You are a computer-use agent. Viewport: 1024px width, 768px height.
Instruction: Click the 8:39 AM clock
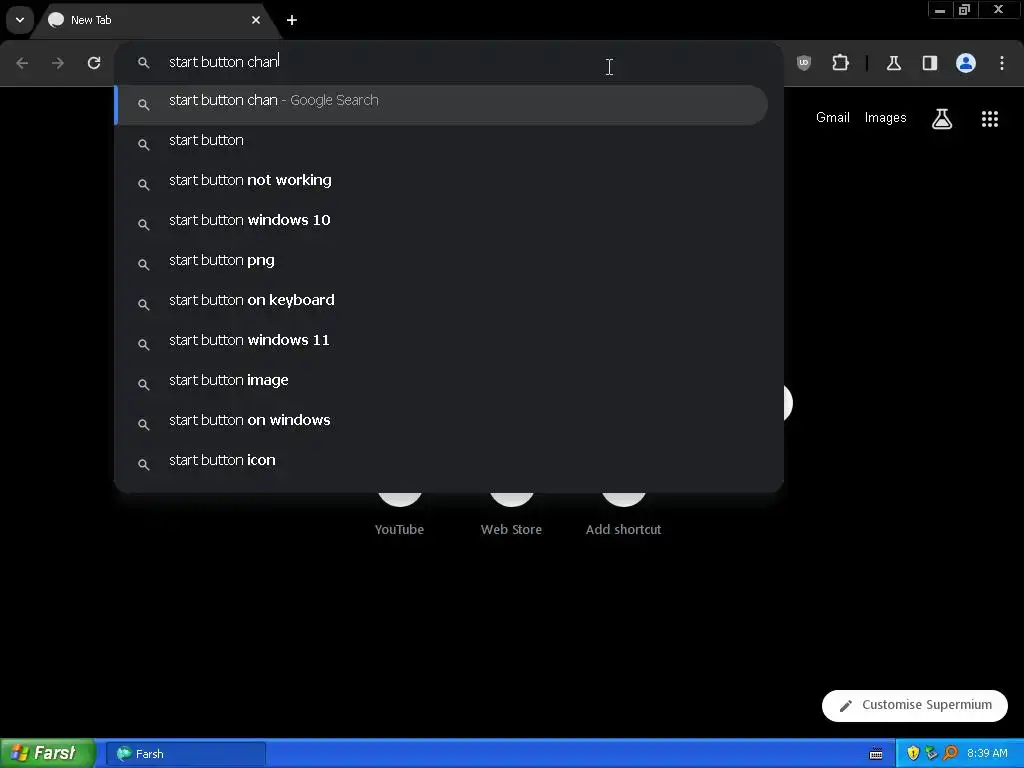987,753
